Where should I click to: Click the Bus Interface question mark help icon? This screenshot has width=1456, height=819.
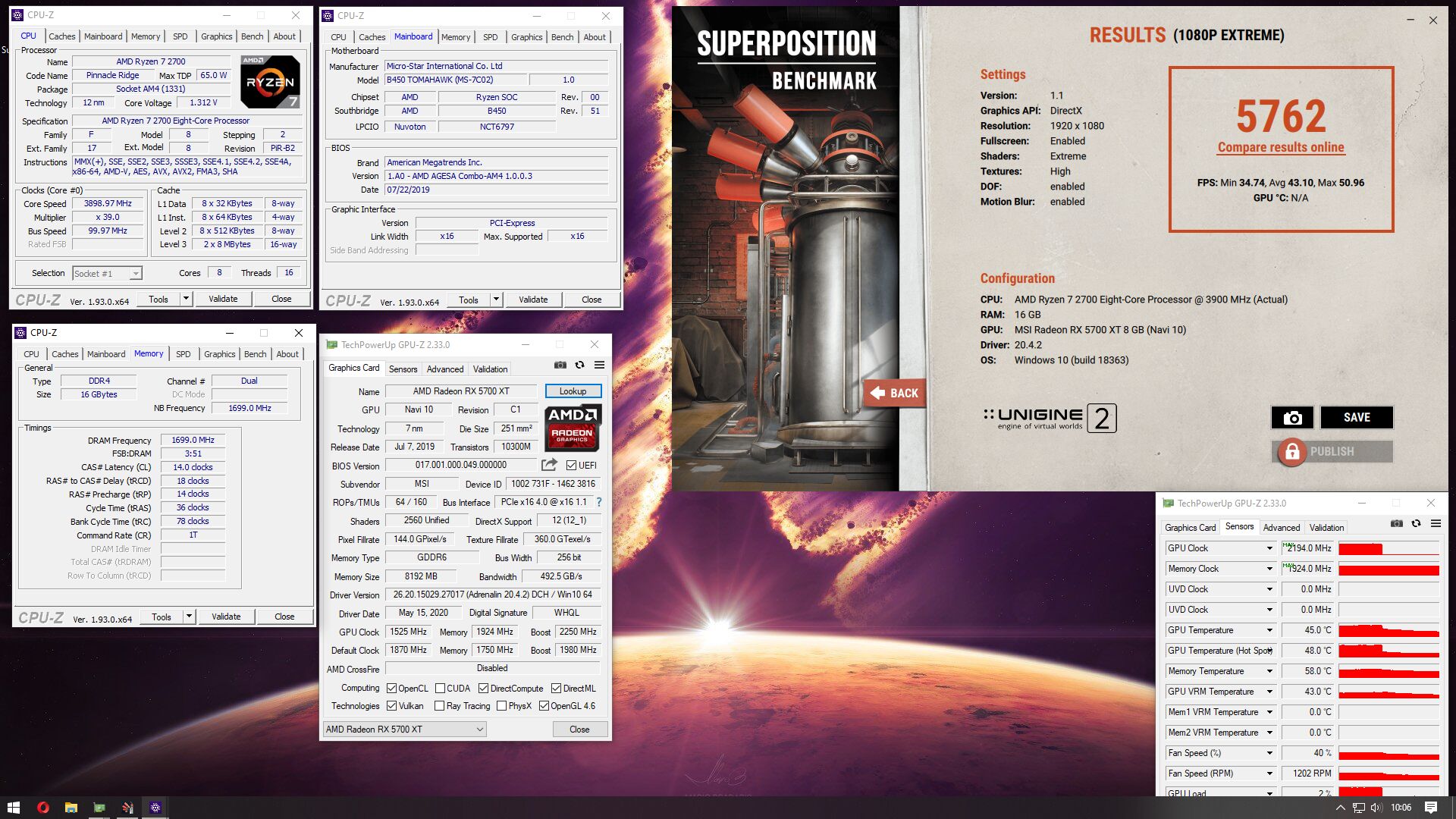(x=599, y=502)
